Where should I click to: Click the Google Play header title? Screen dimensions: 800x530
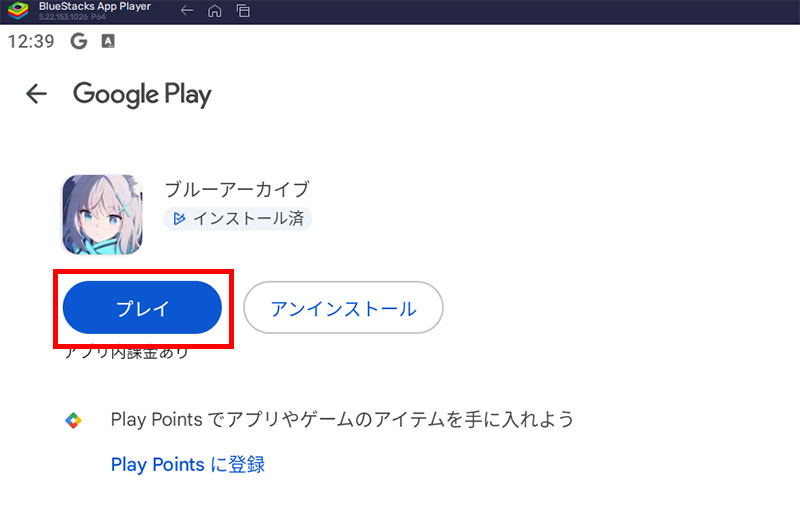142,94
